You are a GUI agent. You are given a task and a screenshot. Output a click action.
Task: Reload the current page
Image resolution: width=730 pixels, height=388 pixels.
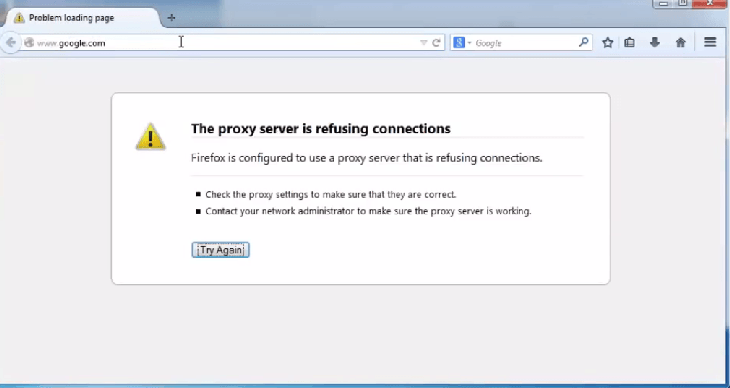click(436, 43)
